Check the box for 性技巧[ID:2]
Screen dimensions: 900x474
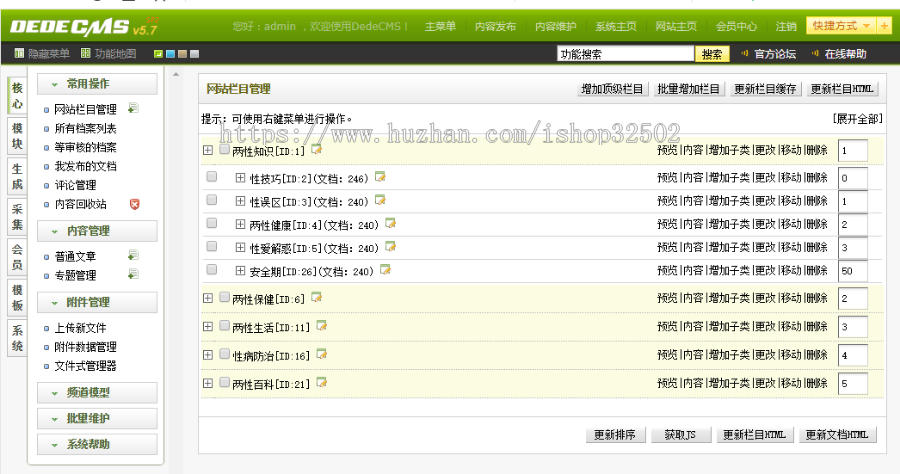[212, 177]
